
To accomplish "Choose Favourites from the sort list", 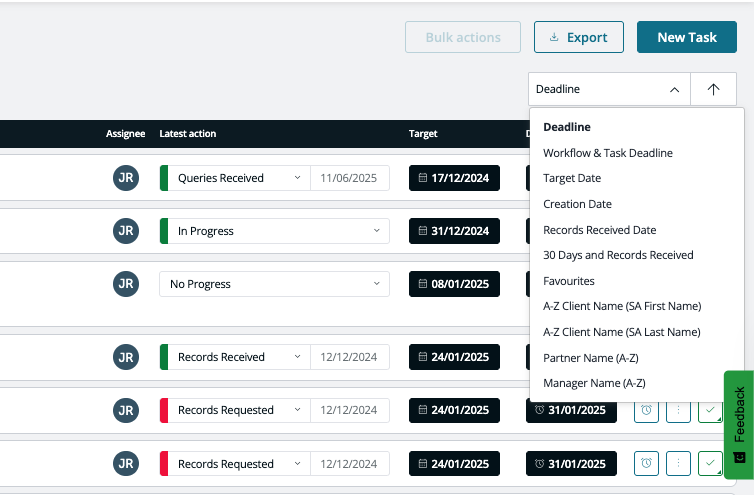I will click(x=569, y=281).
